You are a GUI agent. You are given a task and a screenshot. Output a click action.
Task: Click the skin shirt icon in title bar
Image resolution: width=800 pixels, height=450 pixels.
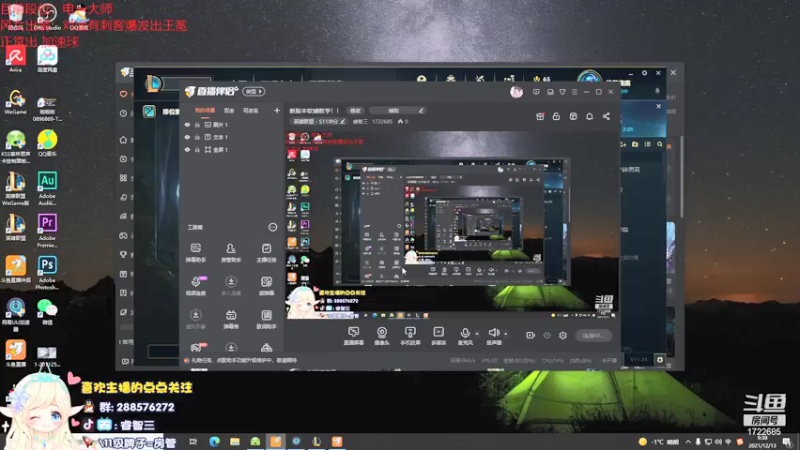(x=562, y=92)
